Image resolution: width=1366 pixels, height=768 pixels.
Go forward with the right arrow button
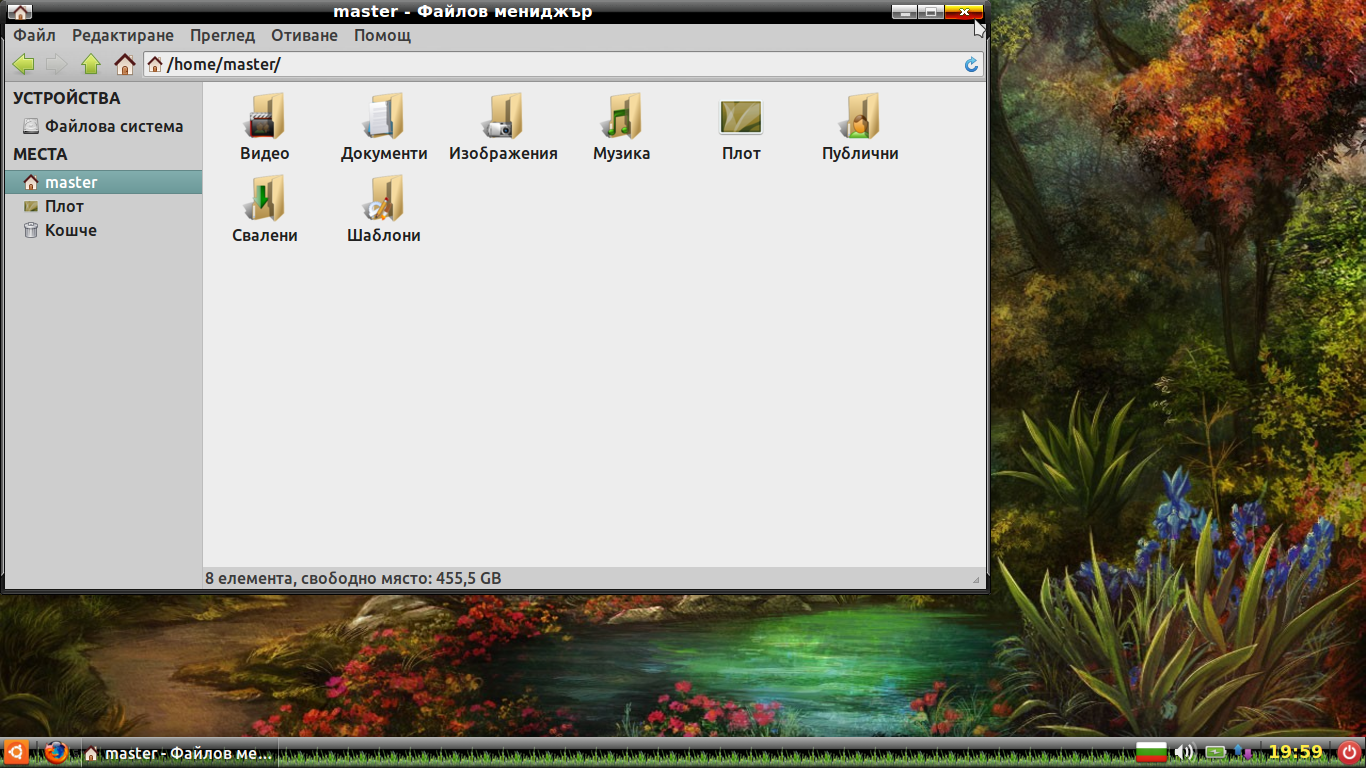pyautogui.click(x=56, y=65)
